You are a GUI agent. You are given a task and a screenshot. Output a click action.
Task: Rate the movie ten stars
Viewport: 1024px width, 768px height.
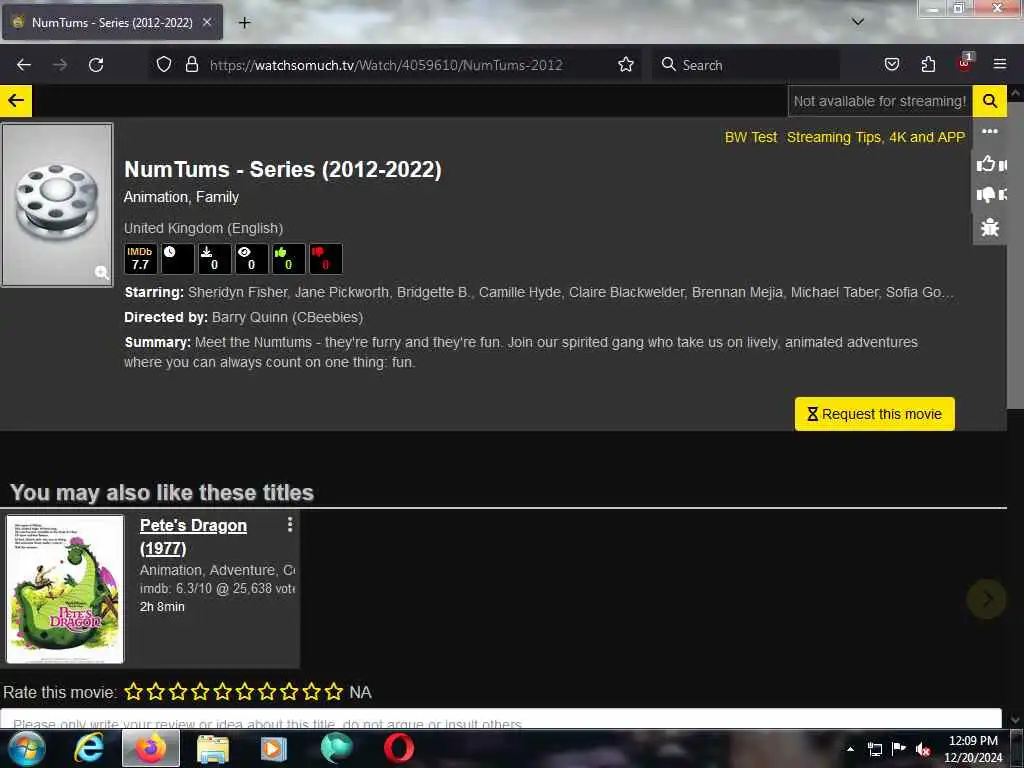[334, 692]
